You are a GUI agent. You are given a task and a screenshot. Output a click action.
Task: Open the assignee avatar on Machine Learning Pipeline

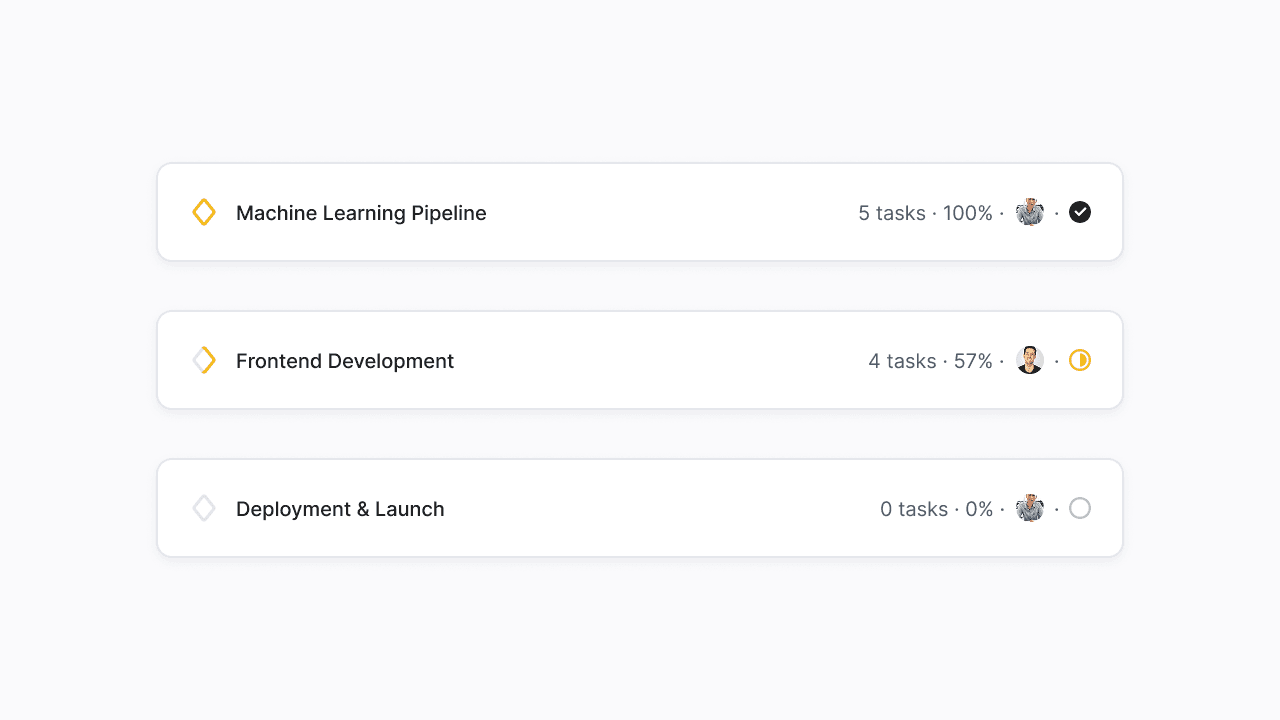click(1029, 212)
